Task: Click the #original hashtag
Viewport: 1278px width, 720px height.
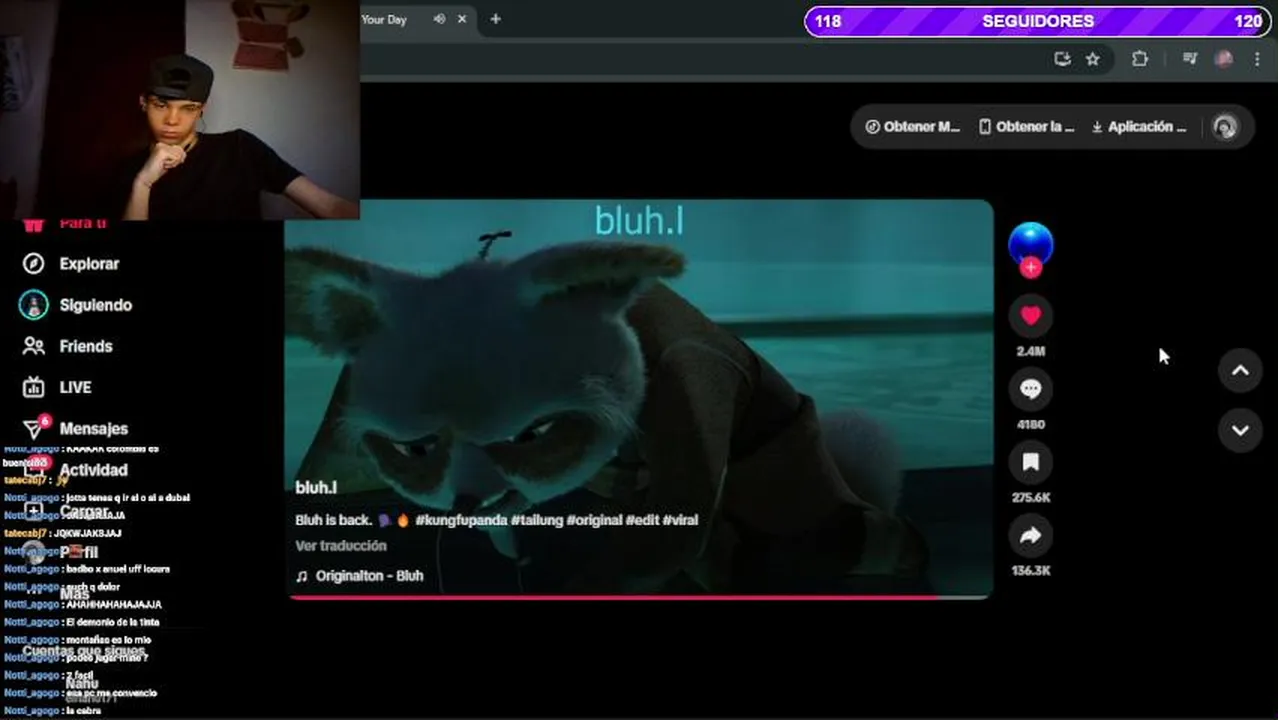Action: click(595, 520)
